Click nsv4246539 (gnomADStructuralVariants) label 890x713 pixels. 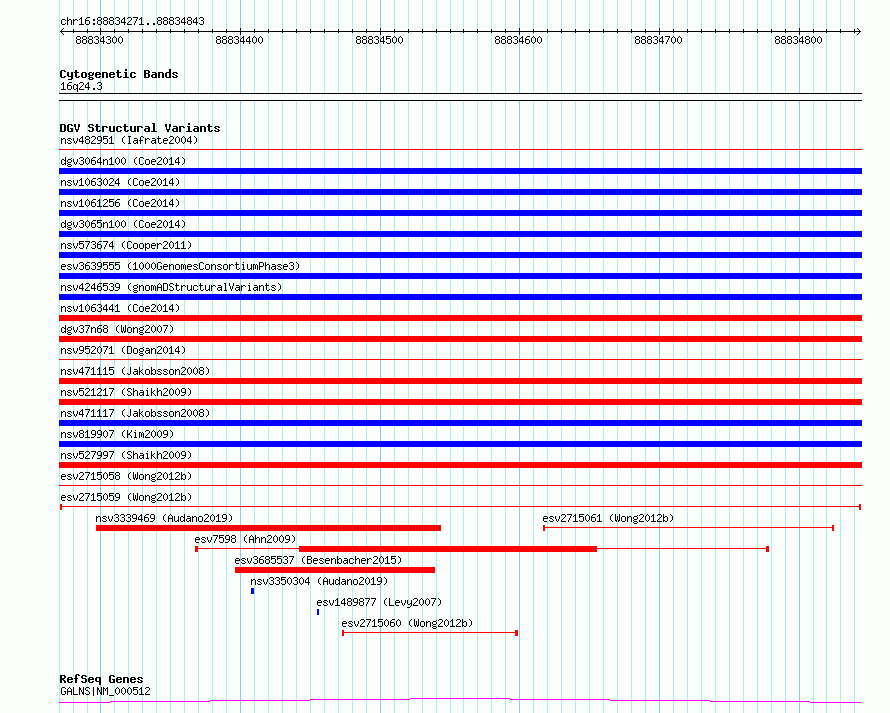pos(171,287)
